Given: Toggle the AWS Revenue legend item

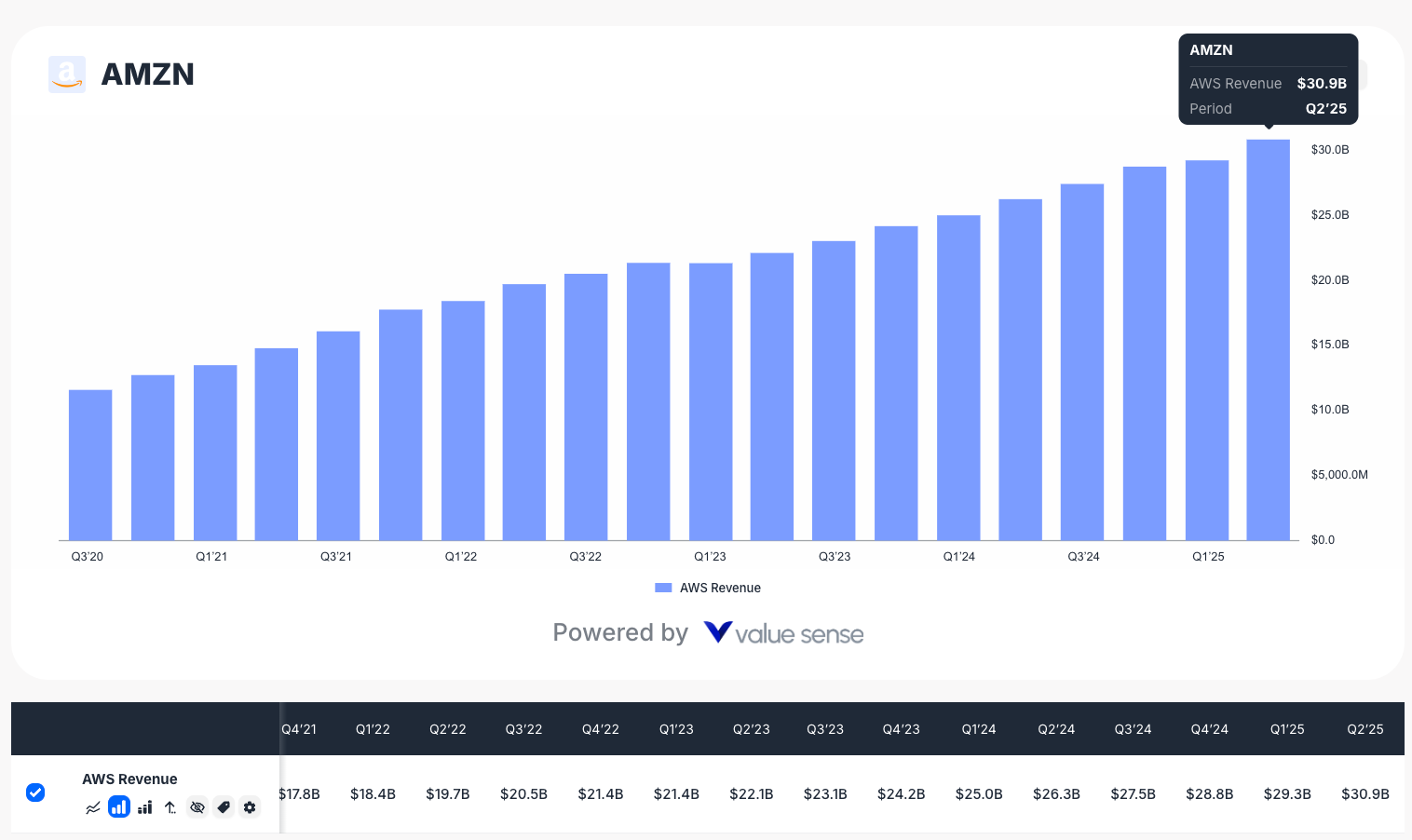Looking at the screenshot, I should coord(720,588).
